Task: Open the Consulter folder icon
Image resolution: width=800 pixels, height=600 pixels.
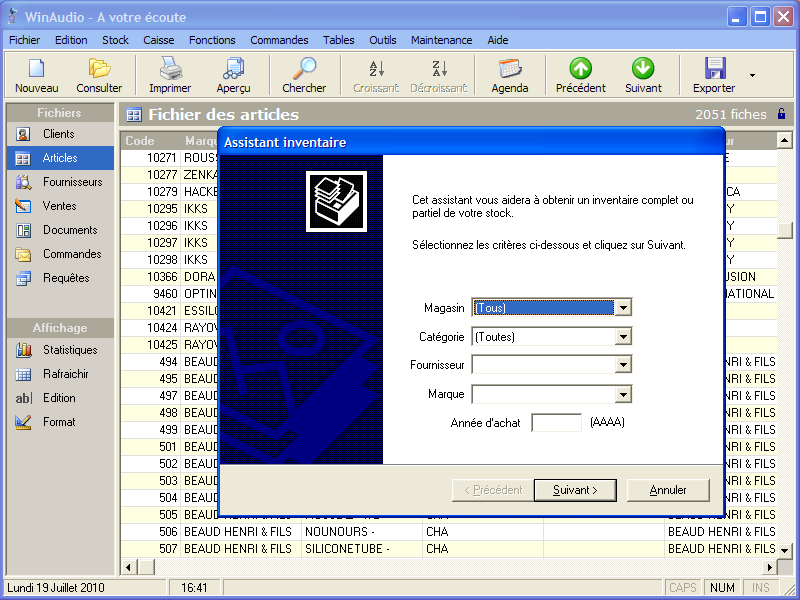Action: point(99,69)
